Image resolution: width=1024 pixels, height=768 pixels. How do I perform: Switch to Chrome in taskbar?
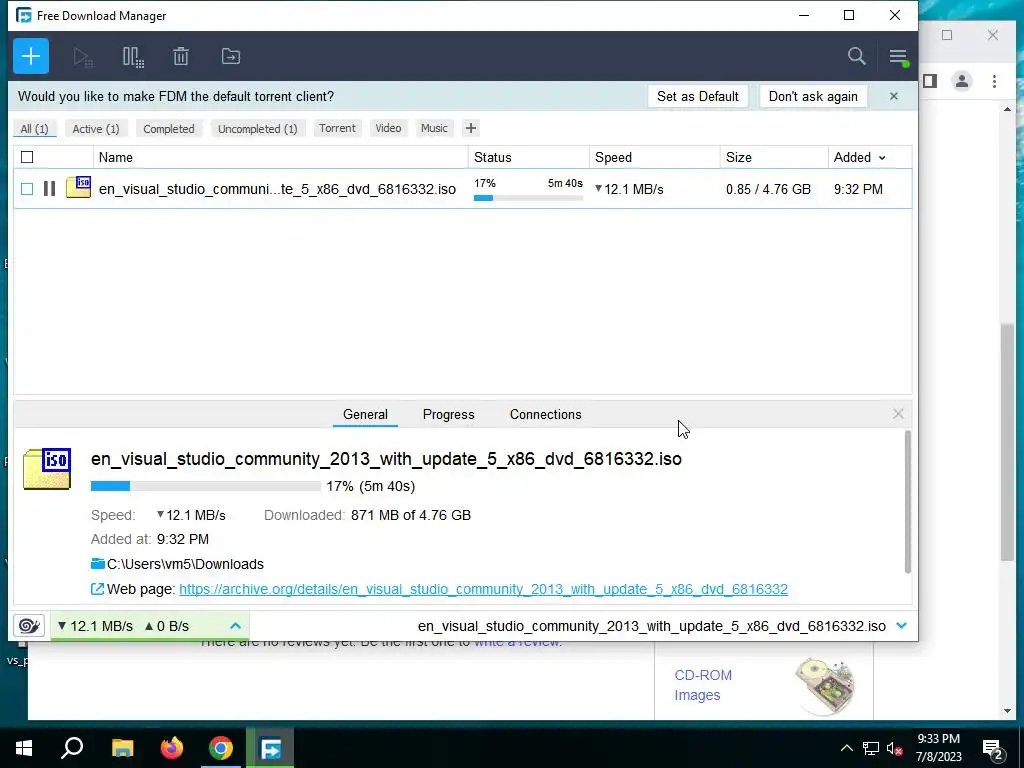point(221,748)
